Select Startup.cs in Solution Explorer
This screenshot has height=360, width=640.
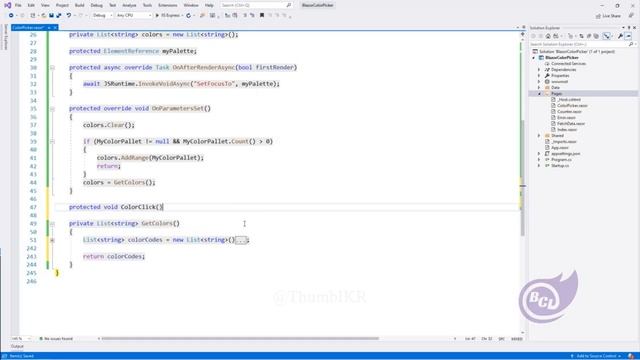coord(560,166)
